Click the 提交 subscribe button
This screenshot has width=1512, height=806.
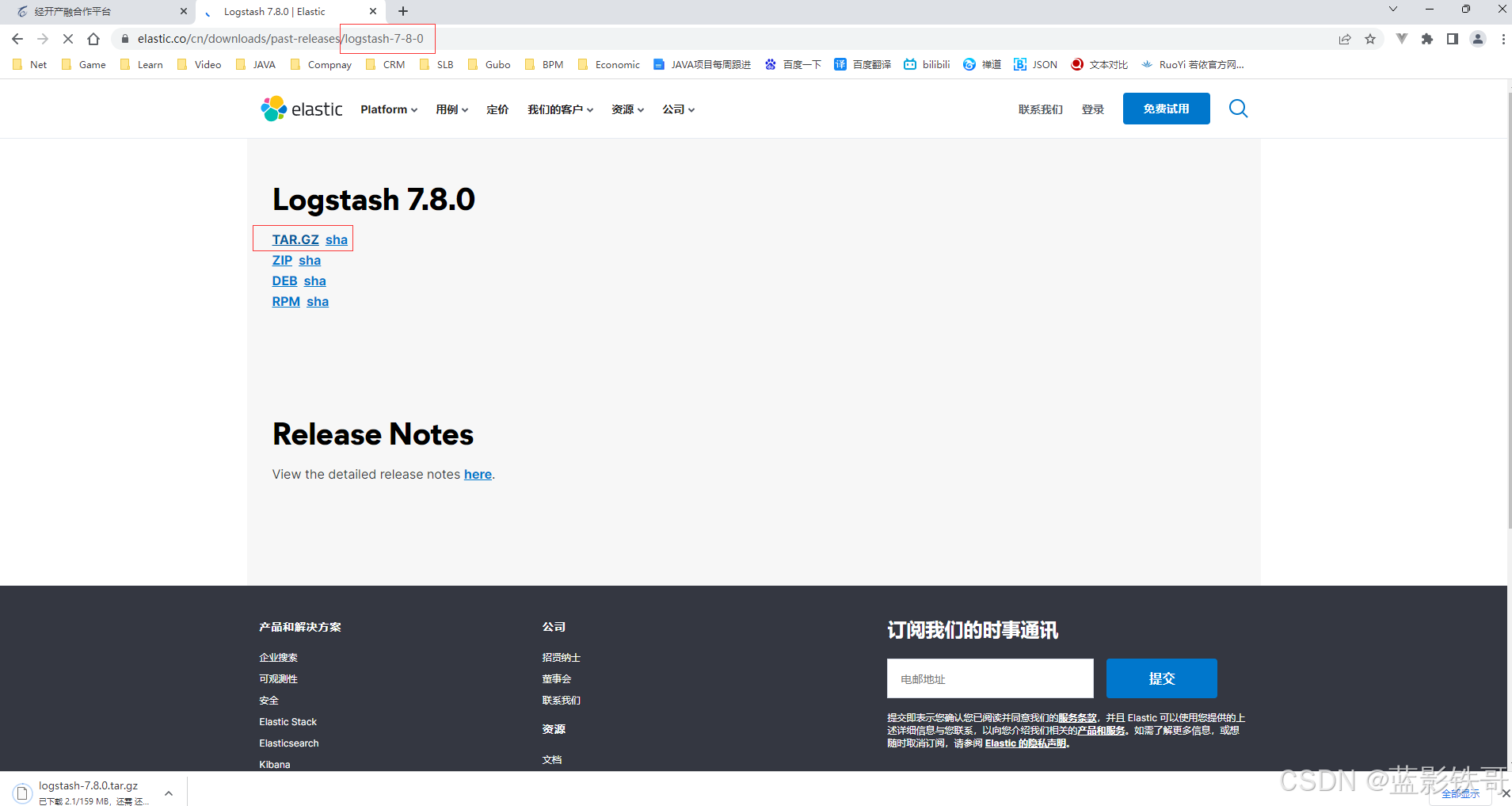click(1161, 678)
